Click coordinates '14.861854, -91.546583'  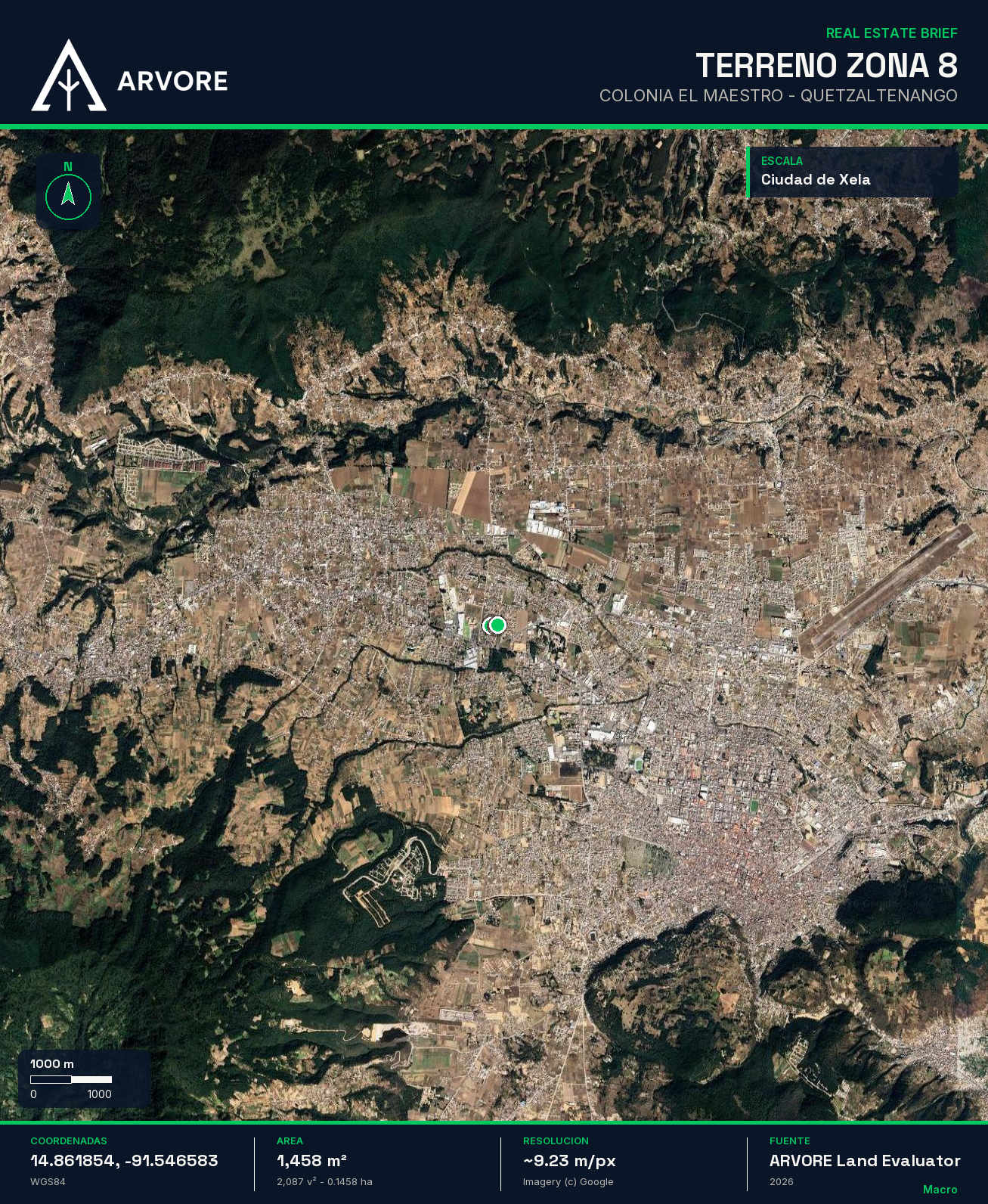[x=124, y=1160]
